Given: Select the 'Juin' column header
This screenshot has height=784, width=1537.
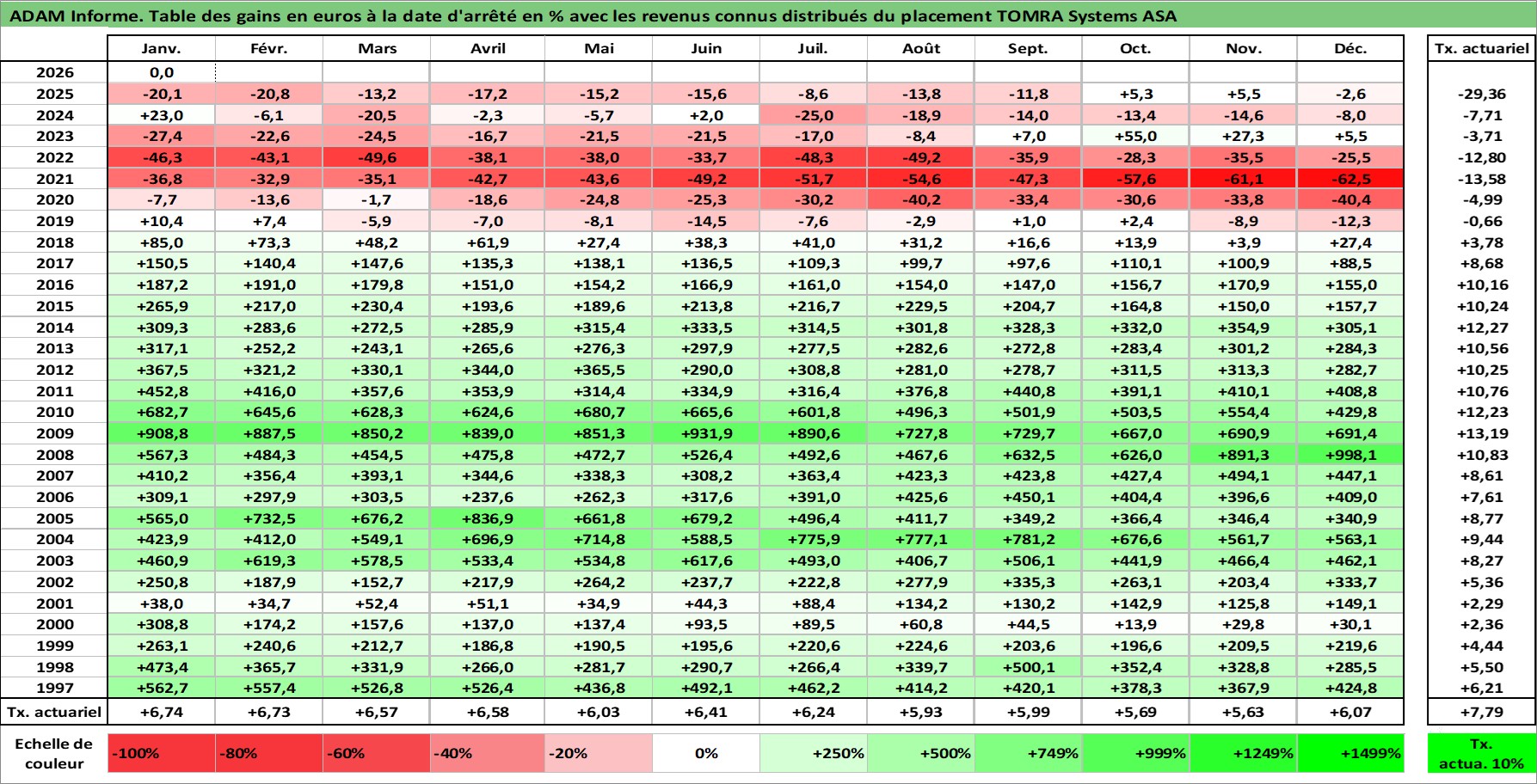Looking at the screenshot, I should tap(706, 49).
